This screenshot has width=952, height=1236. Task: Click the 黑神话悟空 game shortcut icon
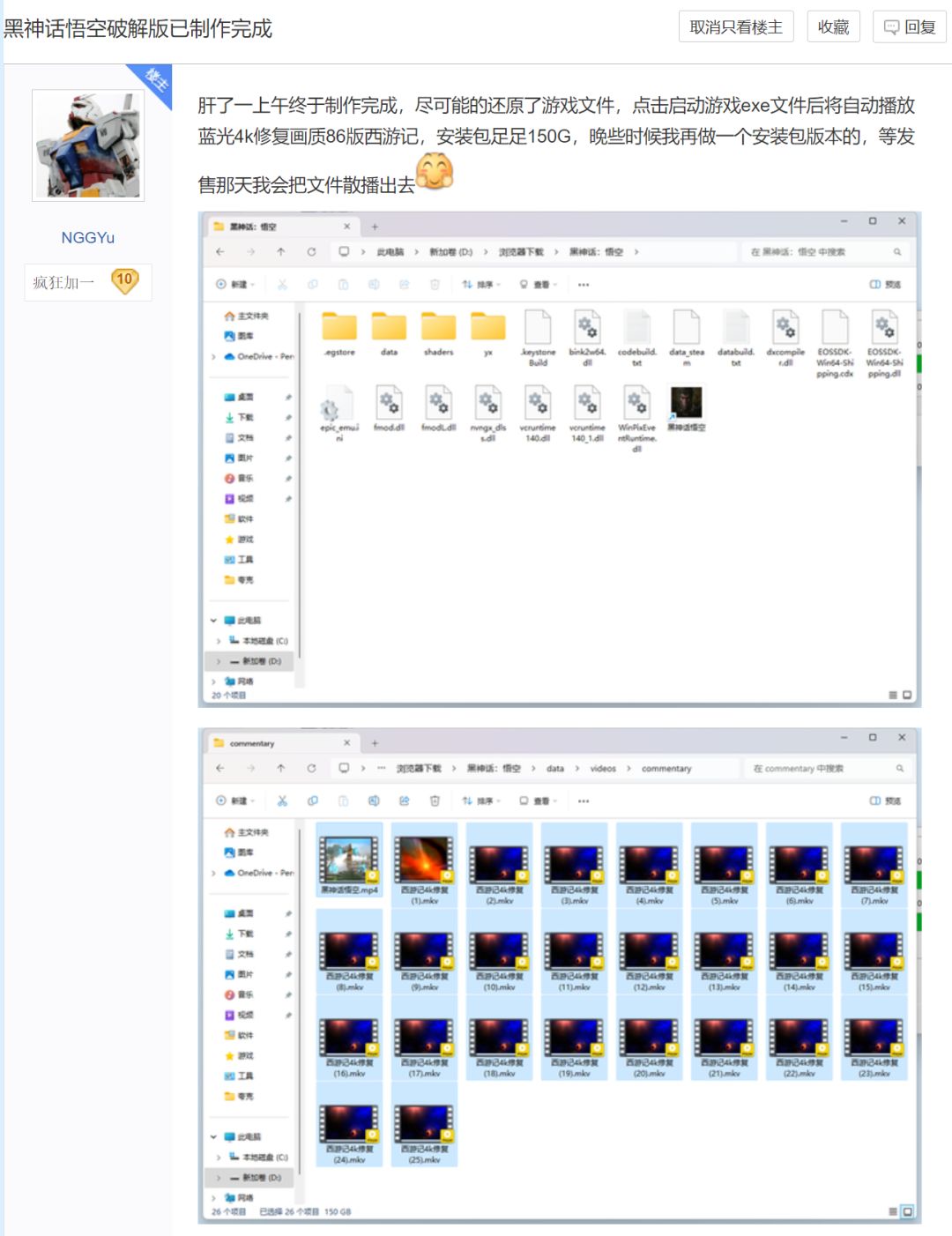click(686, 408)
